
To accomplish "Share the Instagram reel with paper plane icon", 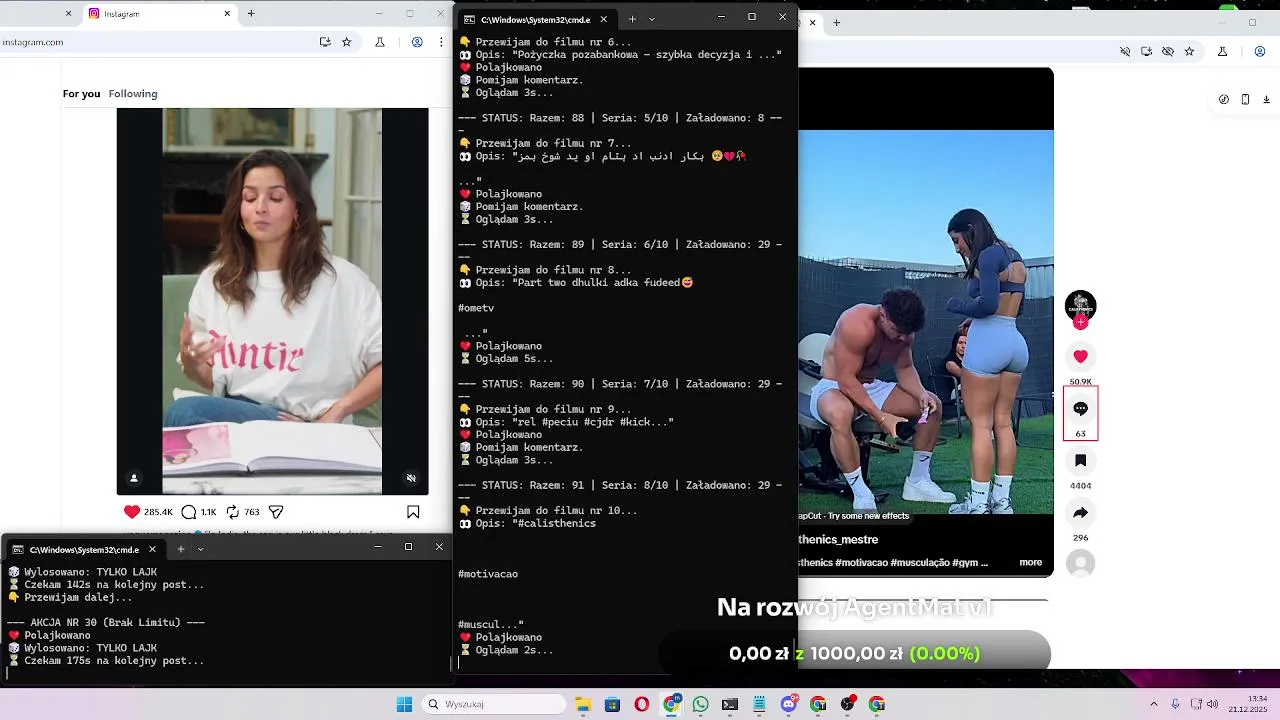I will [276, 512].
